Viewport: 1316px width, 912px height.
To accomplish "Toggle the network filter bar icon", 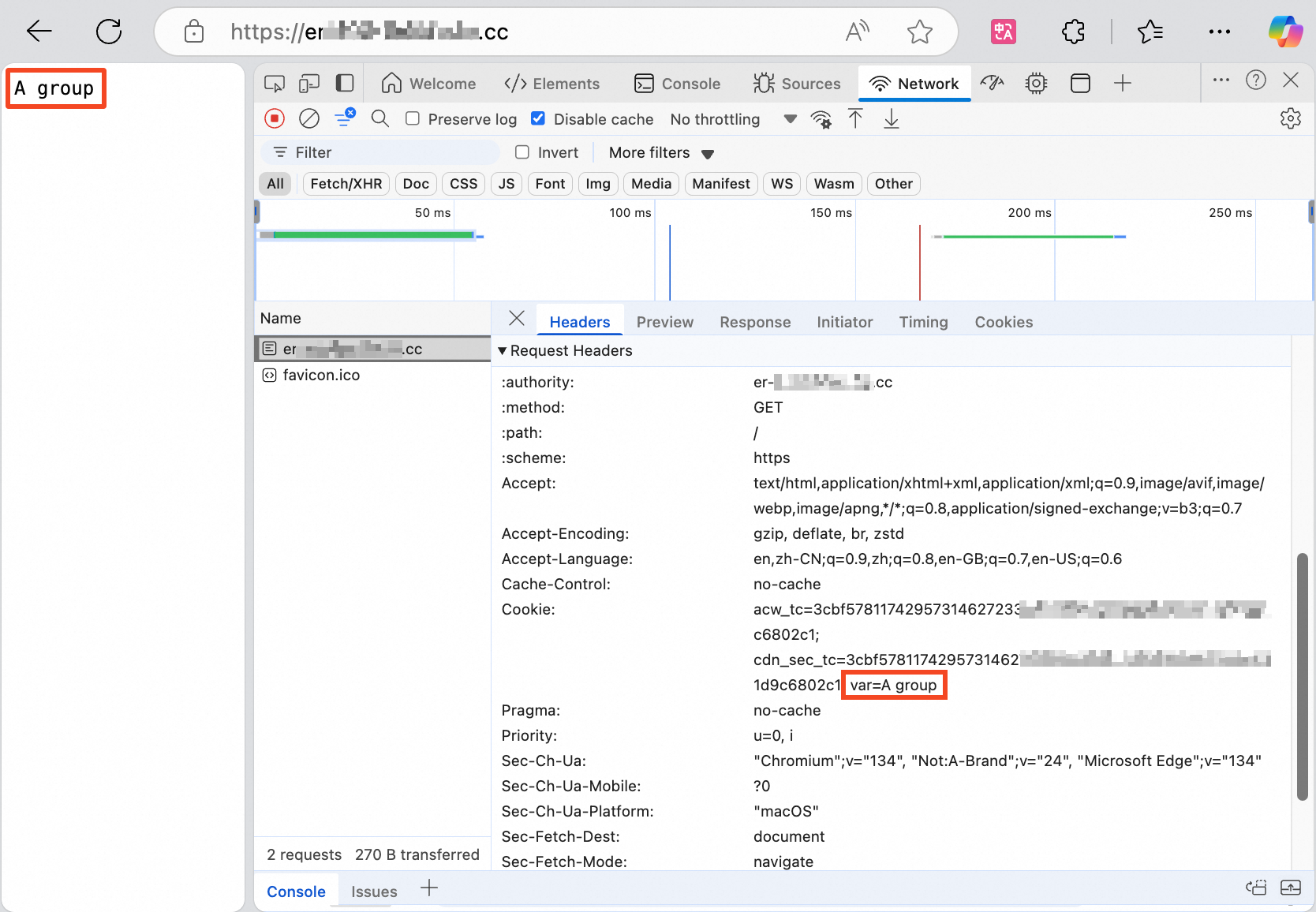I will point(345,118).
